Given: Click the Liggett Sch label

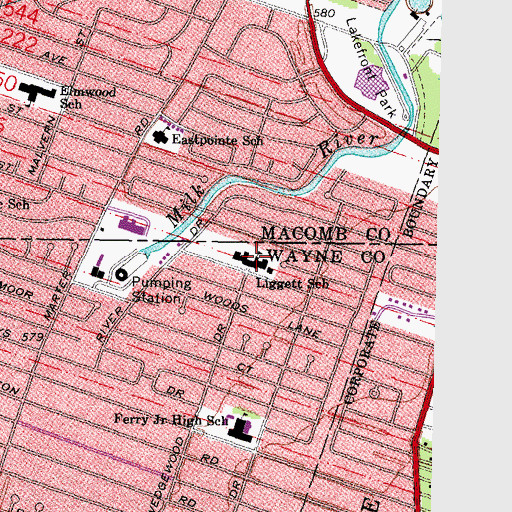Looking at the screenshot, I should pos(292,284).
